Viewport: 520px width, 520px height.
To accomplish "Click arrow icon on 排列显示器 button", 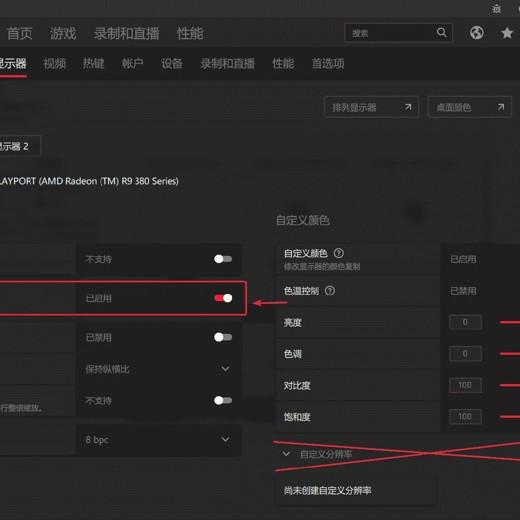I will pos(408,107).
